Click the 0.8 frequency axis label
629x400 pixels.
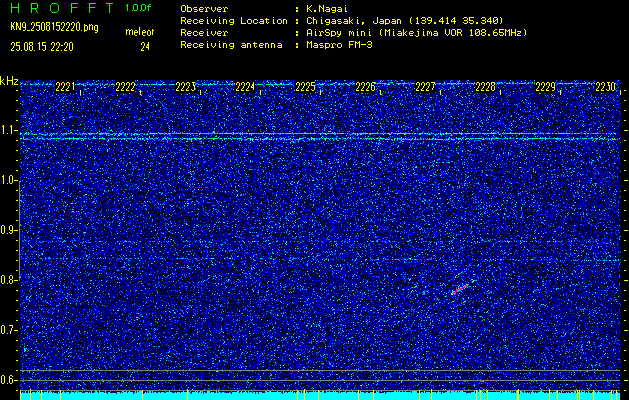(x=9, y=280)
